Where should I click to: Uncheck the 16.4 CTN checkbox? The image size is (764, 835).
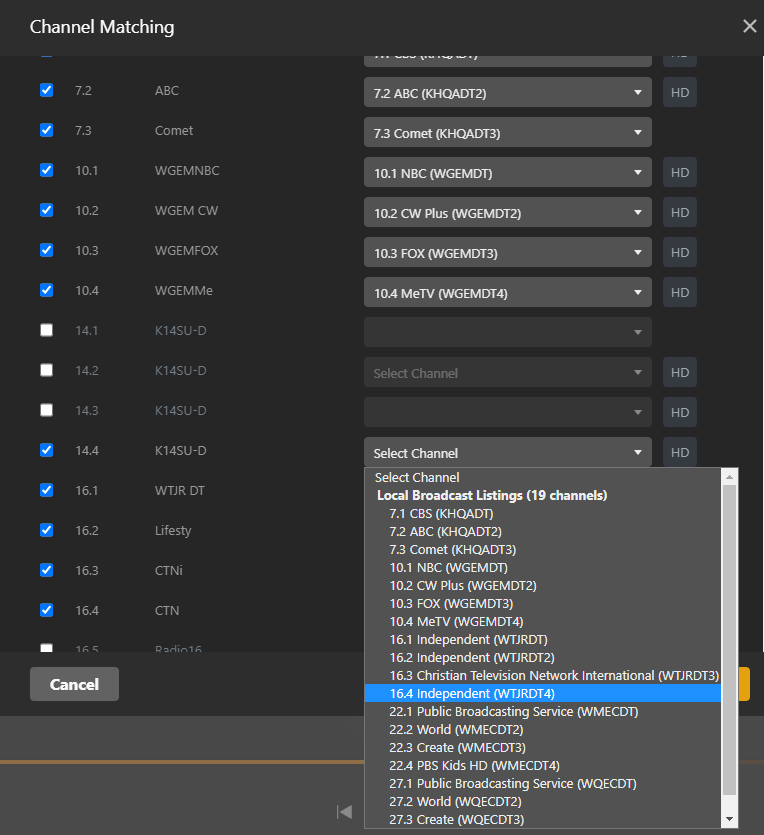coord(47,610)
